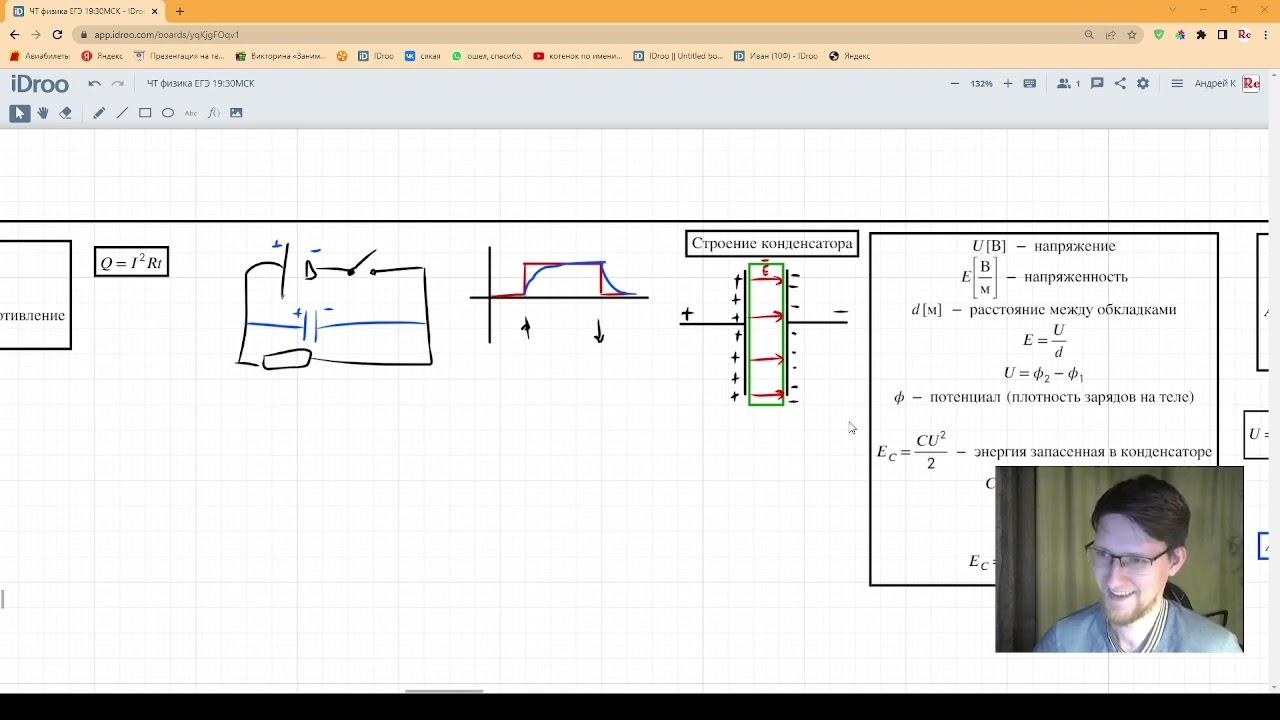Open the keyboard shortcuts icon

click(1030, 84)
